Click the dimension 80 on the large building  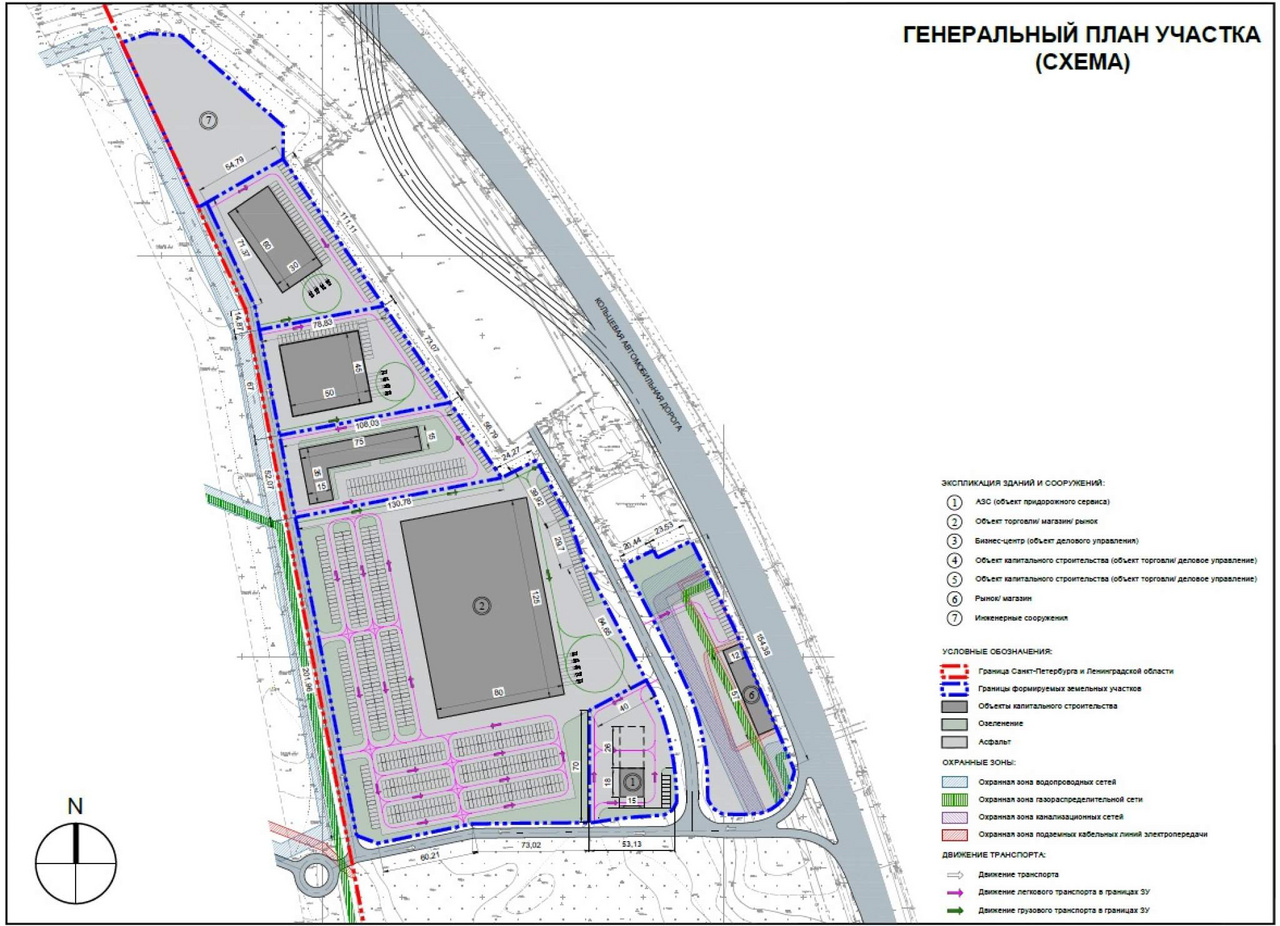(497, 690)
